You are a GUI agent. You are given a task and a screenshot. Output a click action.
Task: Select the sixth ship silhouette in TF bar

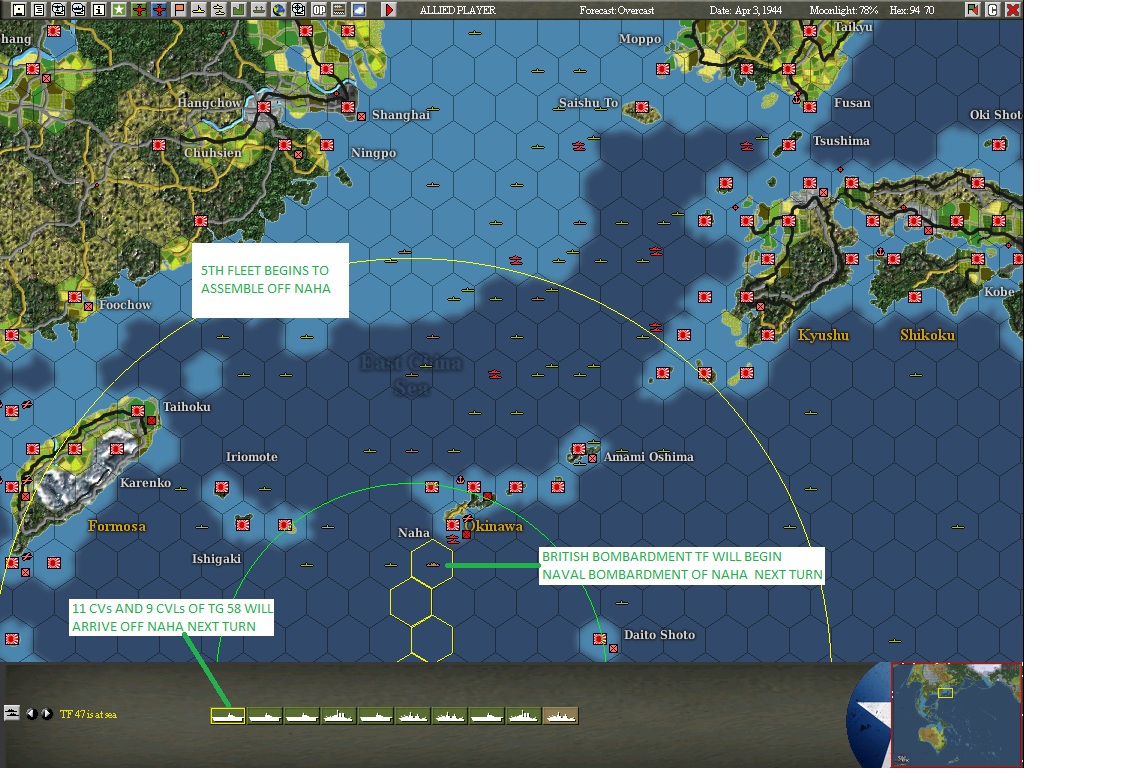click(413, 716)
